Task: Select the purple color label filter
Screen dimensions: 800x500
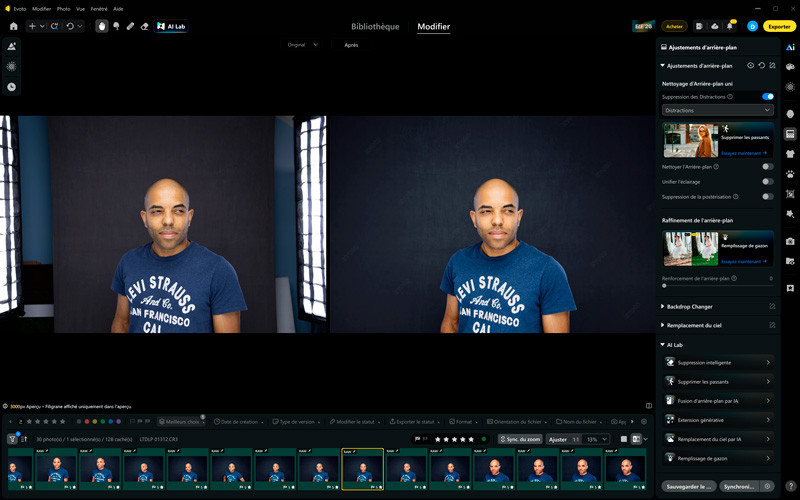Action: tap(118, 421)
